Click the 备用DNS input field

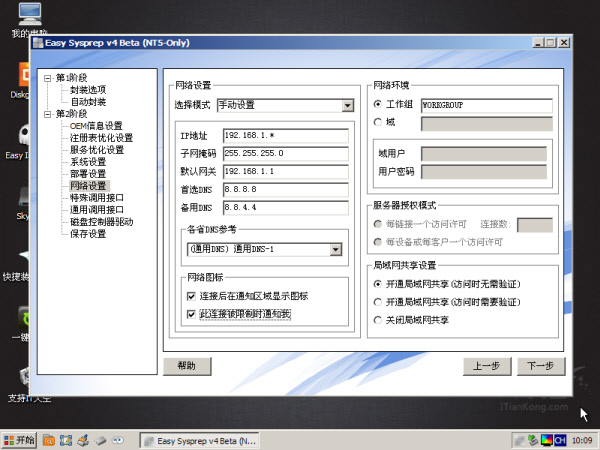[x=286, y=207]
